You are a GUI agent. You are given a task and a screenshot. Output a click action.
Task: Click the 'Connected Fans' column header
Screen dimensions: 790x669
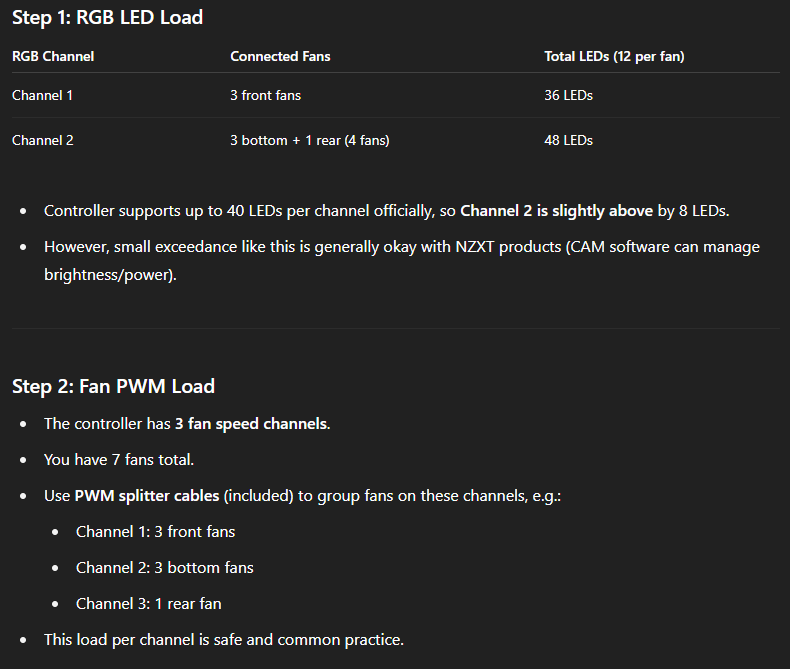[x=280, y=56]
